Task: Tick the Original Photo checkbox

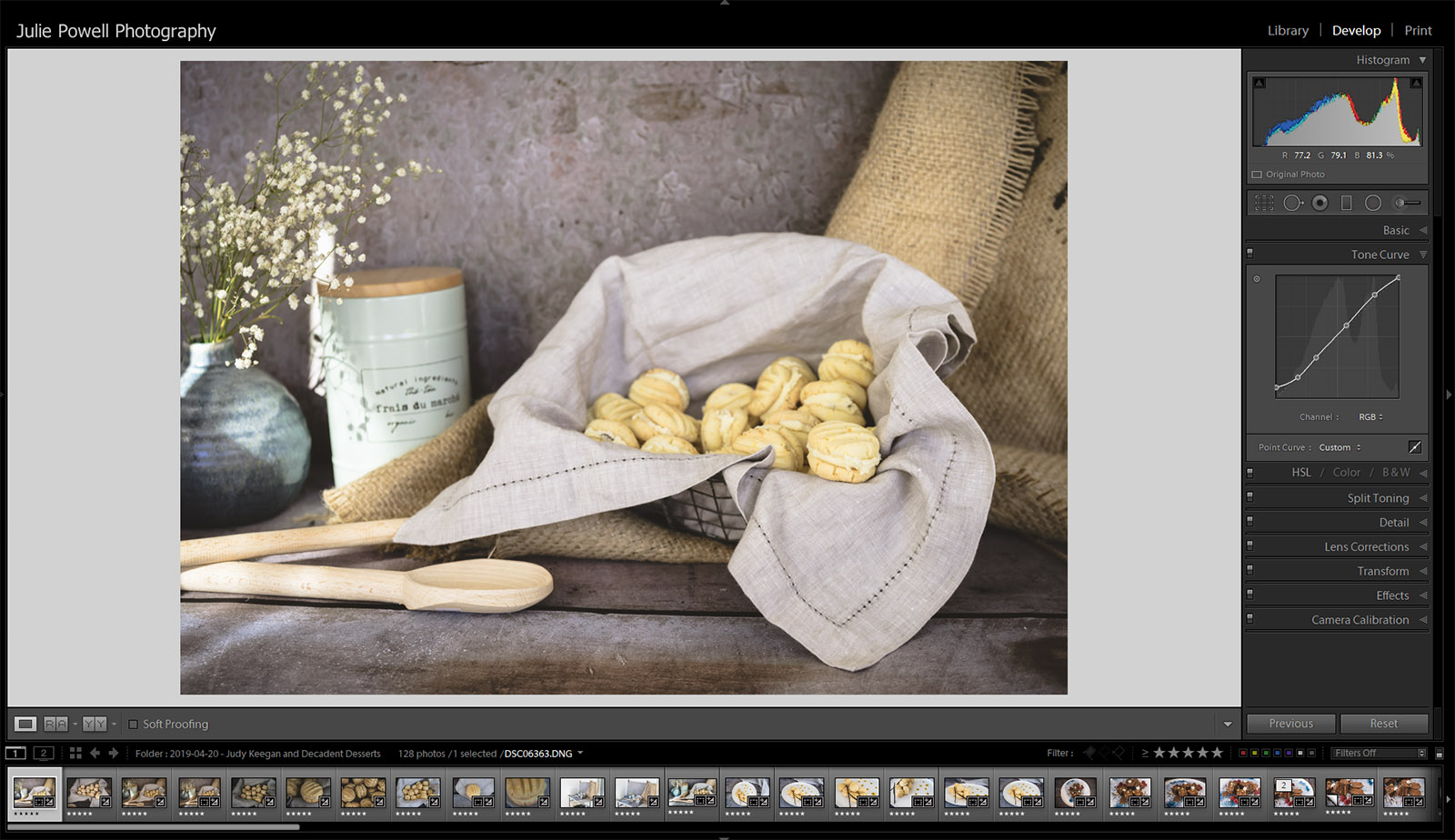Action: (1257, 175)
